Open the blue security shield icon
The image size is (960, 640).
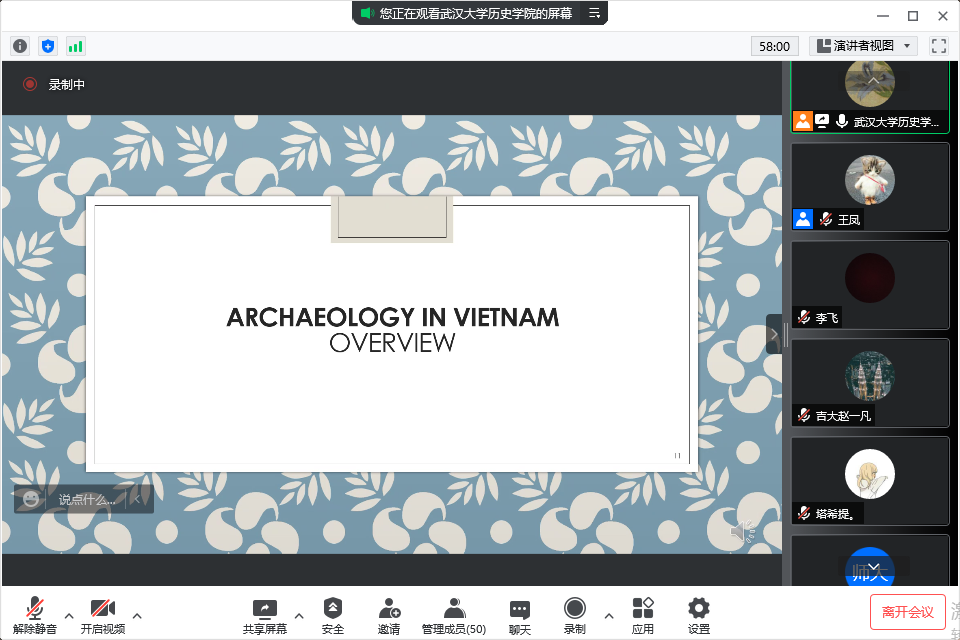pyautogui.click(x=48, y=46)
